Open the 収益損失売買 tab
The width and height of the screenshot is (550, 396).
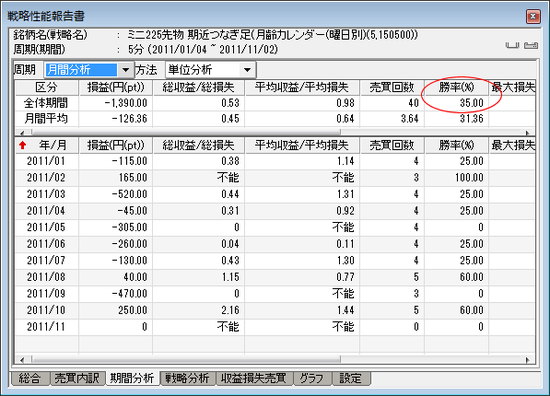point(254,378)
